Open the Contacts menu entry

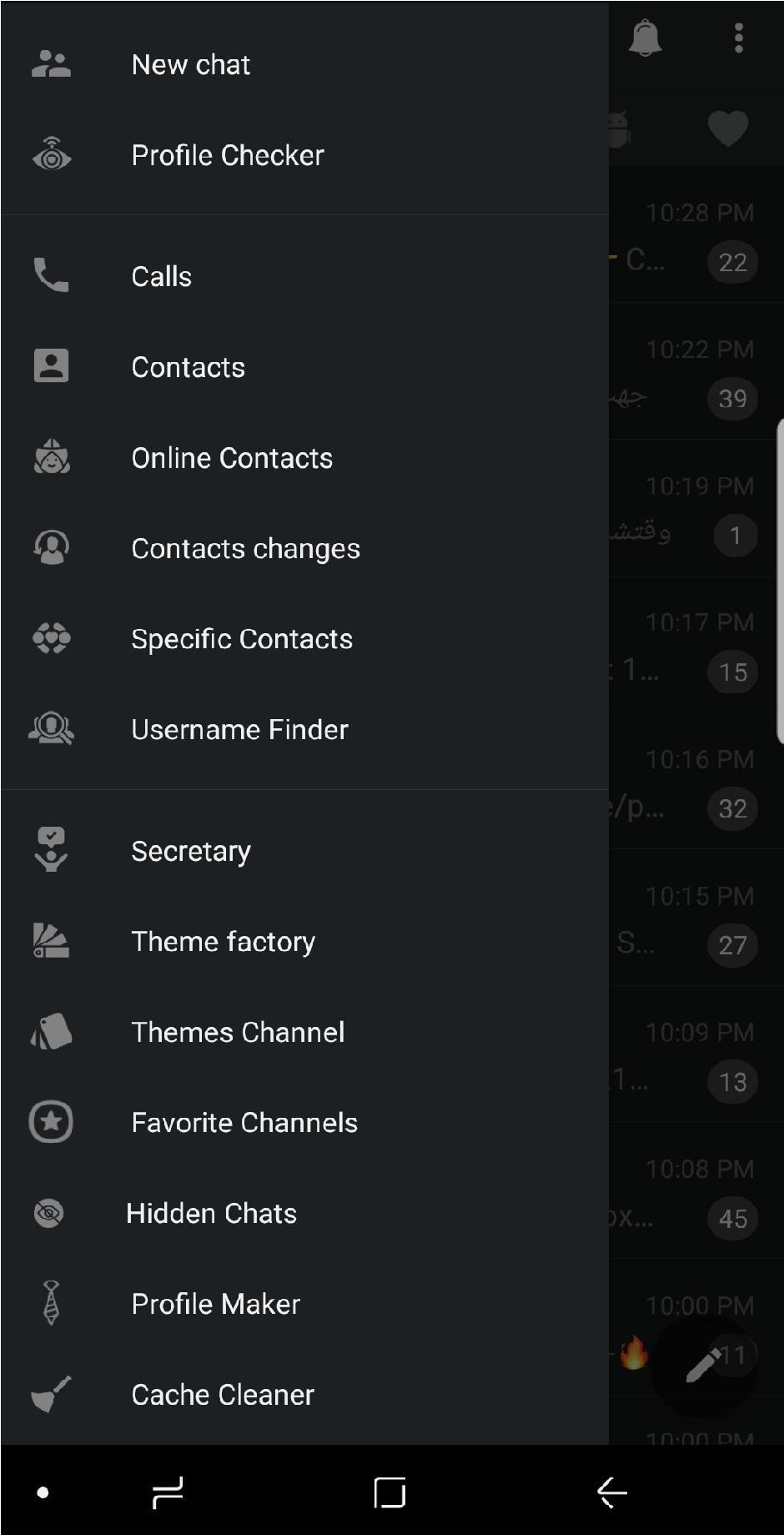pos(188,367)
